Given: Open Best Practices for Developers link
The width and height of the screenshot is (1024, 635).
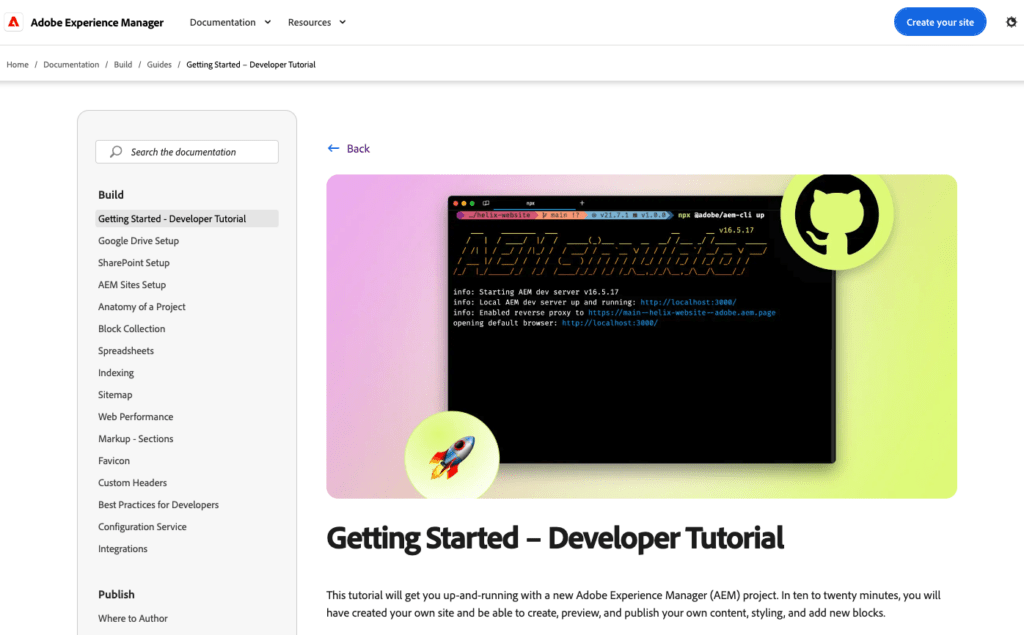Looking at the screenshot, I should point(159,504).
